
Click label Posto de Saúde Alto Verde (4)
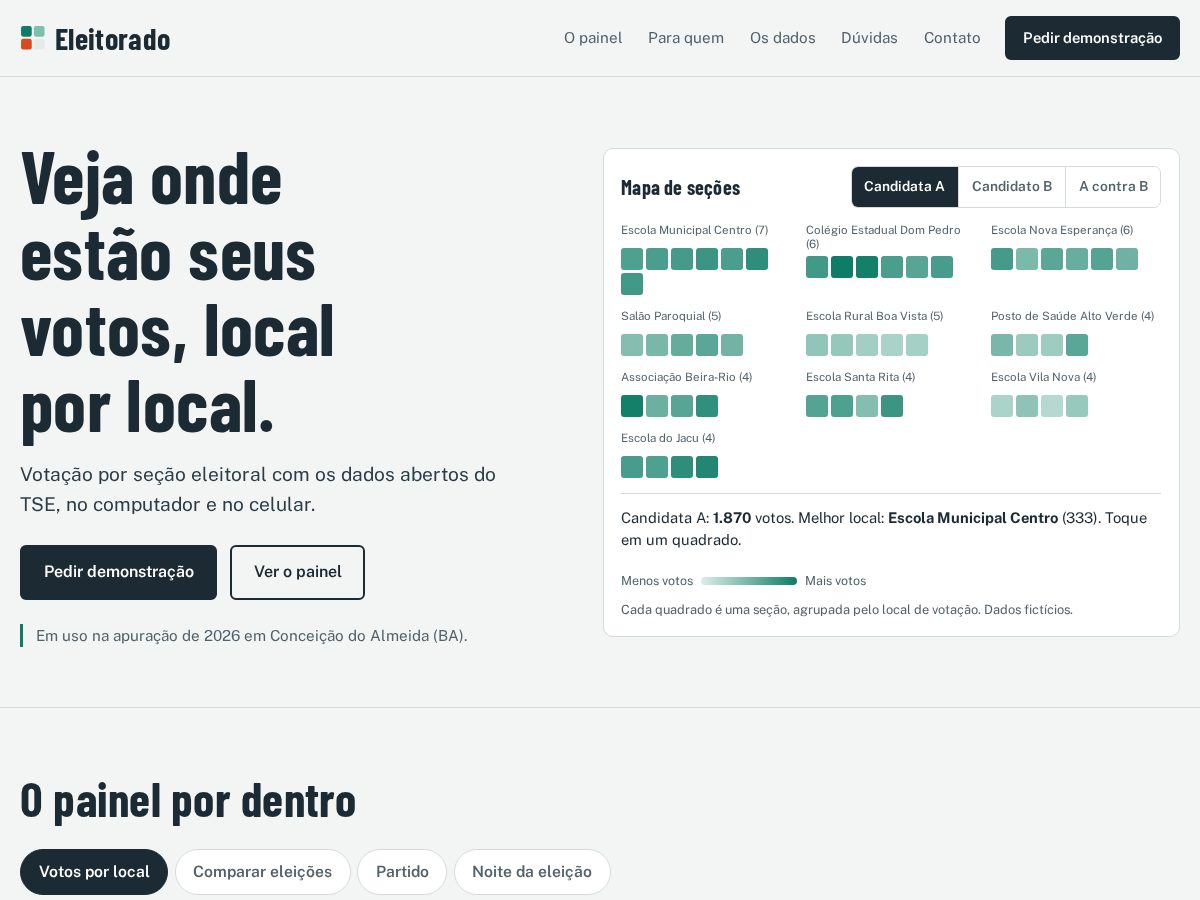pyautogui.click(x=1072, y=316)
